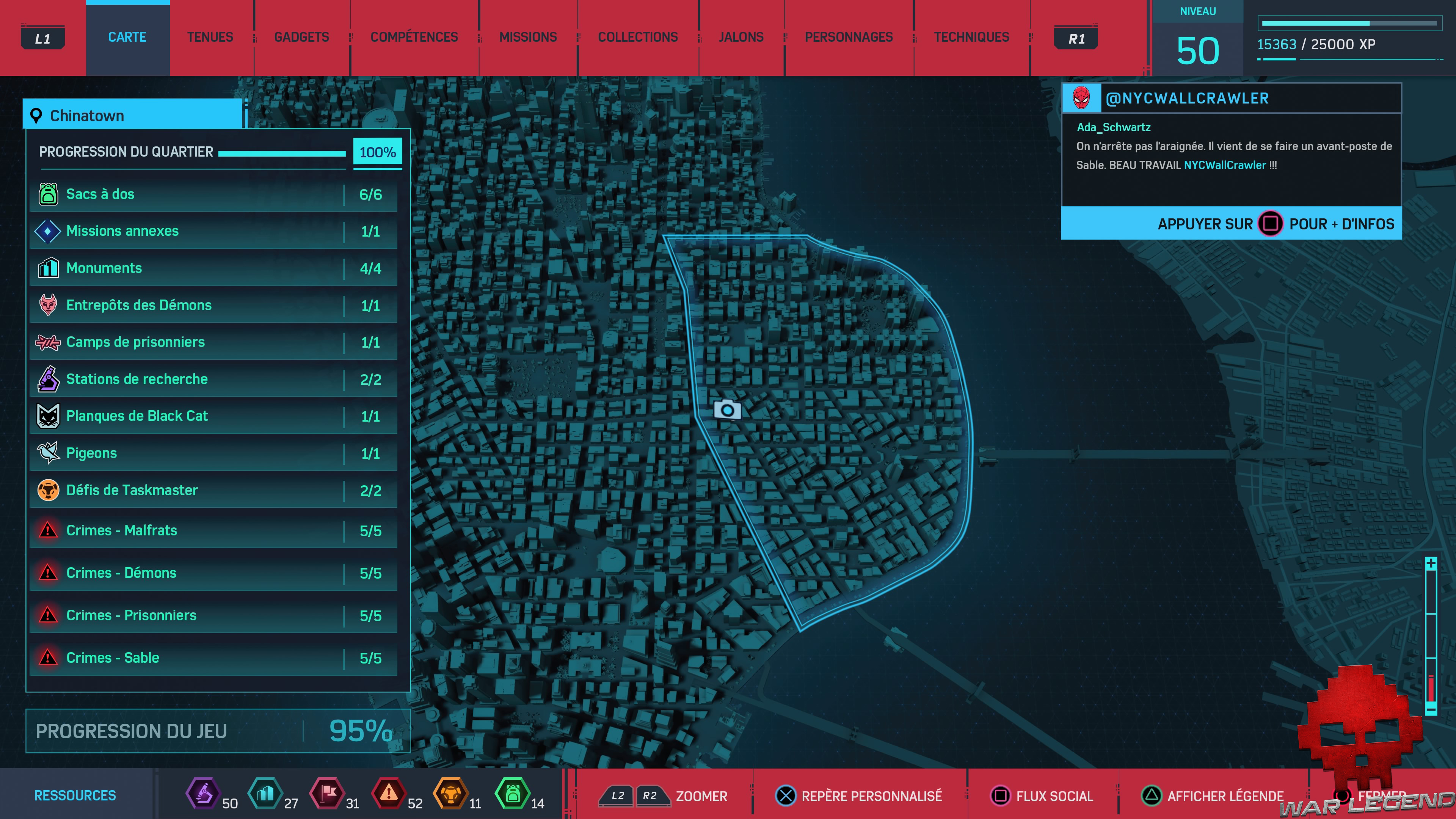The width and height of the screenshot is (1456, 819).
Task: Click the zoom slider plus end
Action: [x=1431, y=563]
